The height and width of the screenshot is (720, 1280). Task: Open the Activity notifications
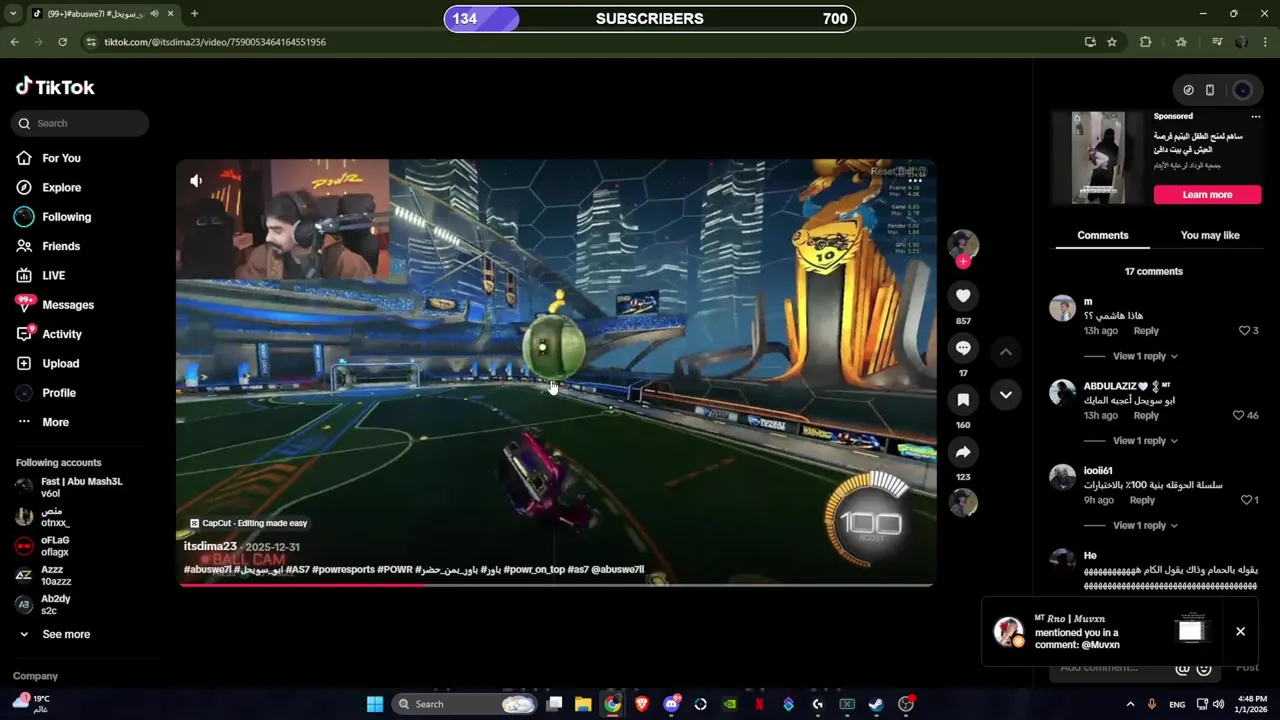(x=48, y=334)
